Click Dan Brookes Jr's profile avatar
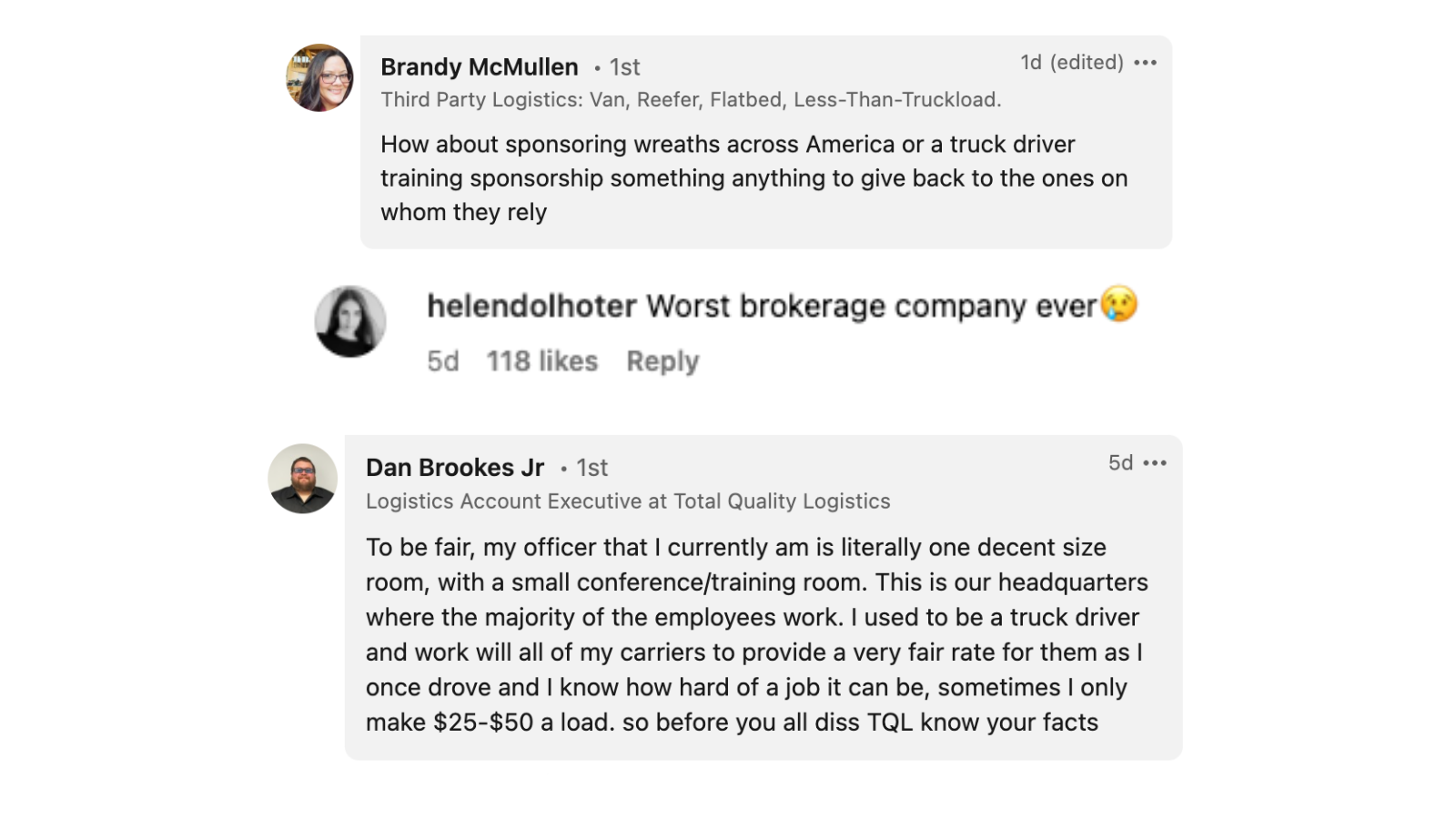1456x819 pixels. [x=303, y=479]
